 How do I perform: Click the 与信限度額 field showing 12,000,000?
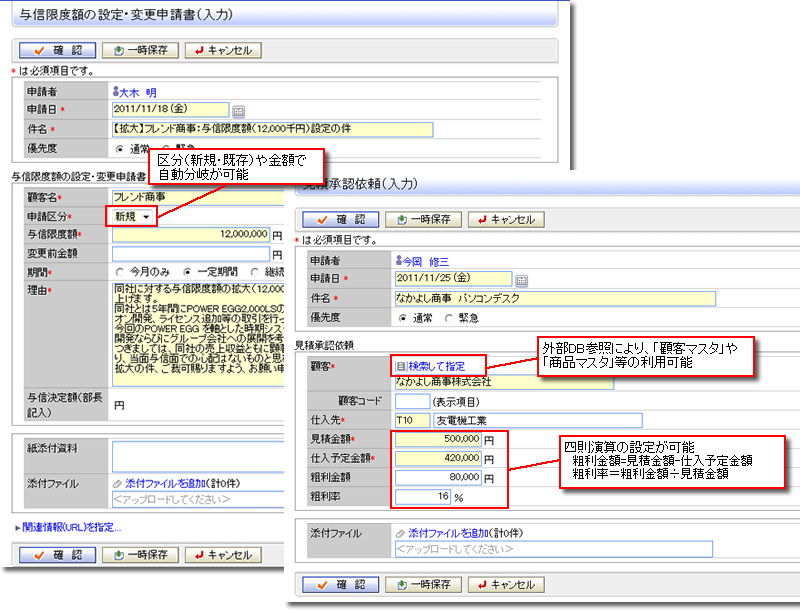coord(191,235)
